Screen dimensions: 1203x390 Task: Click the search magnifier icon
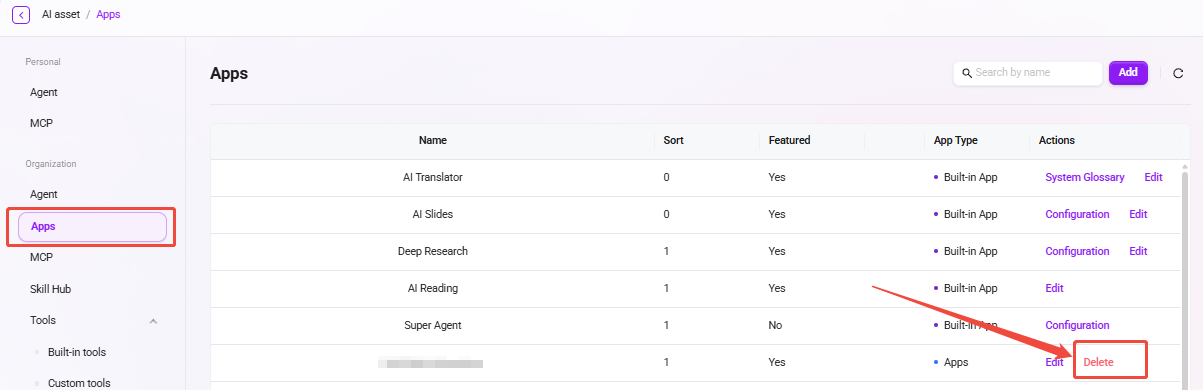click(967, 73)
